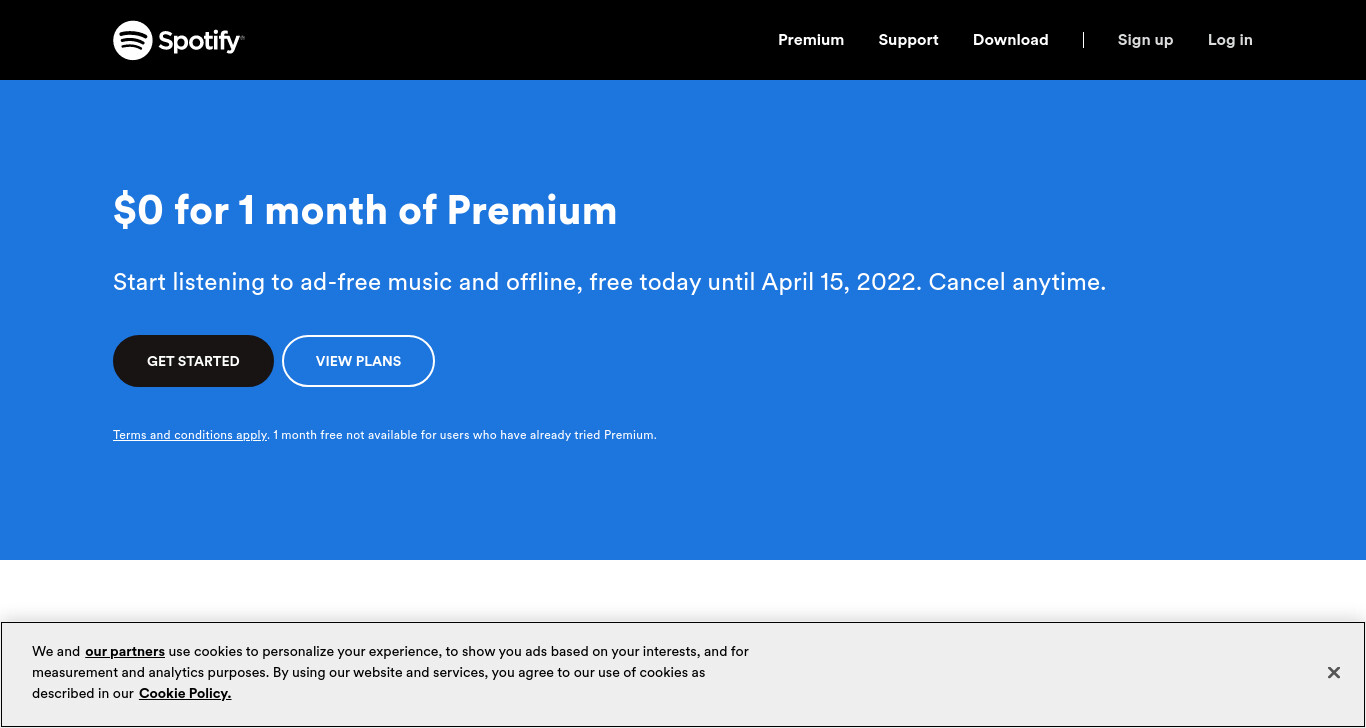The width and height of the screenshot is (1366, 728).
Task: Click the Sign up link
Action: tap(1145, 40)
